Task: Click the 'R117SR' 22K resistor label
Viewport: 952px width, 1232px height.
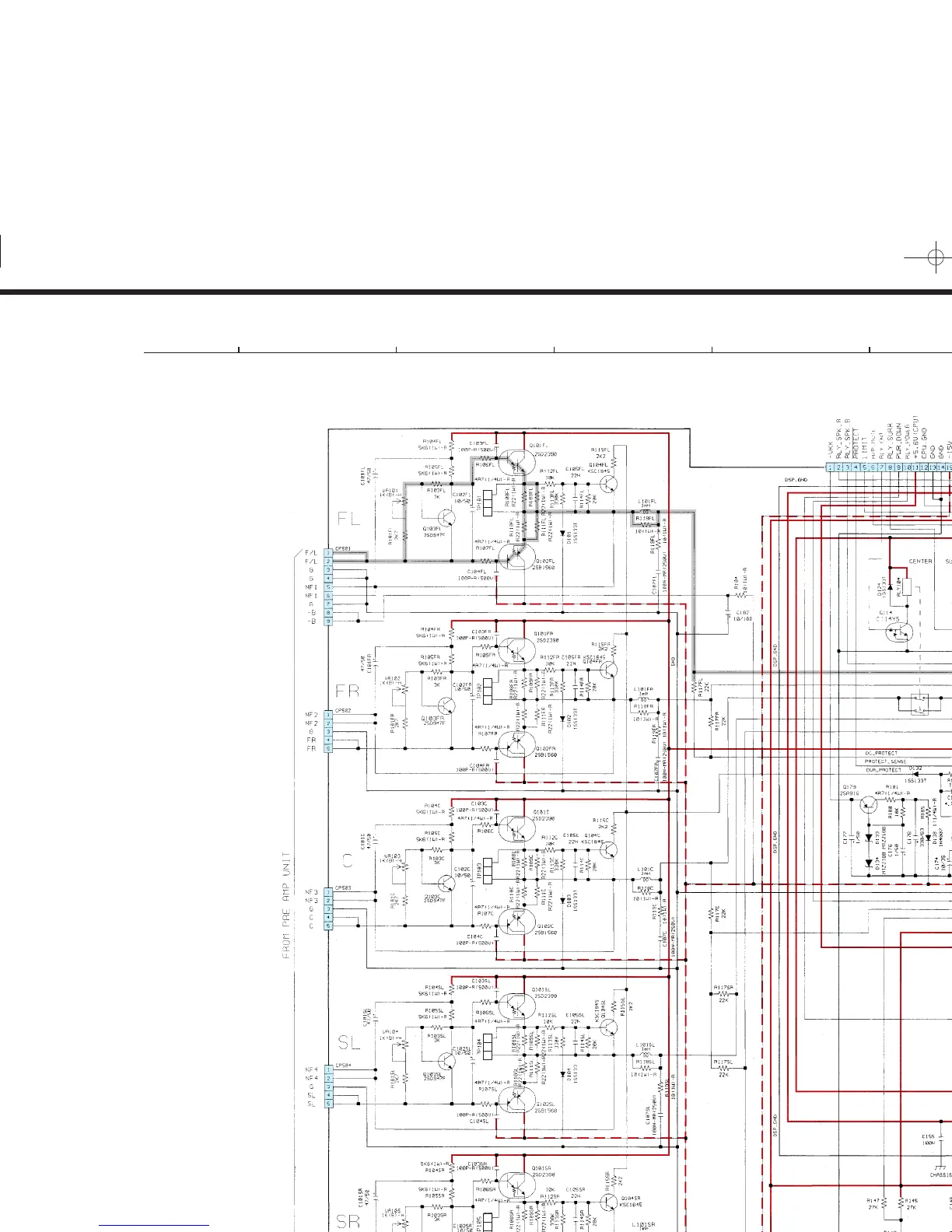Action: (x=723, y=987)
